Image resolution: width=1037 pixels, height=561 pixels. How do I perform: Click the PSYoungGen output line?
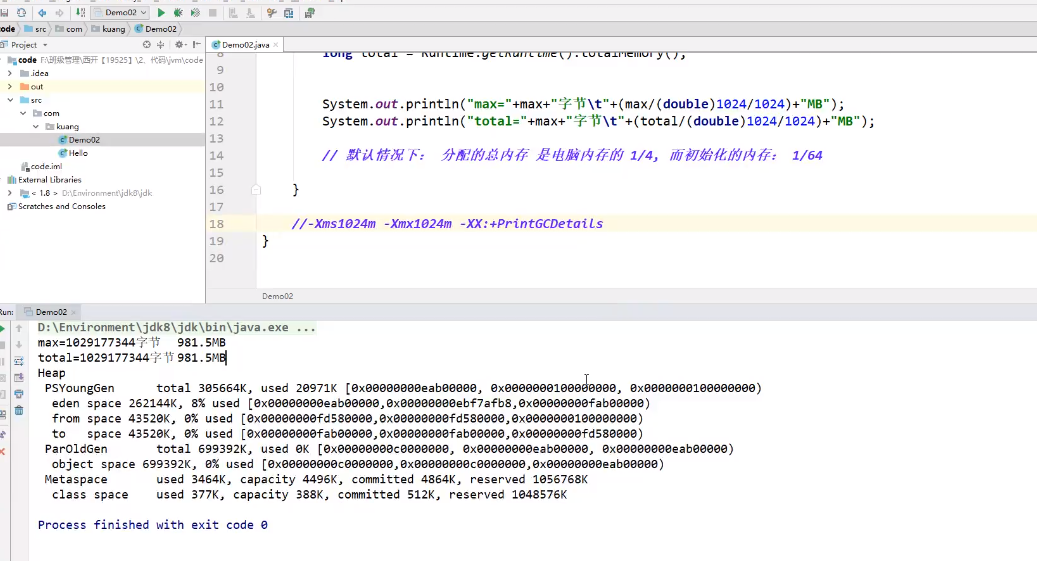[403, 388]
